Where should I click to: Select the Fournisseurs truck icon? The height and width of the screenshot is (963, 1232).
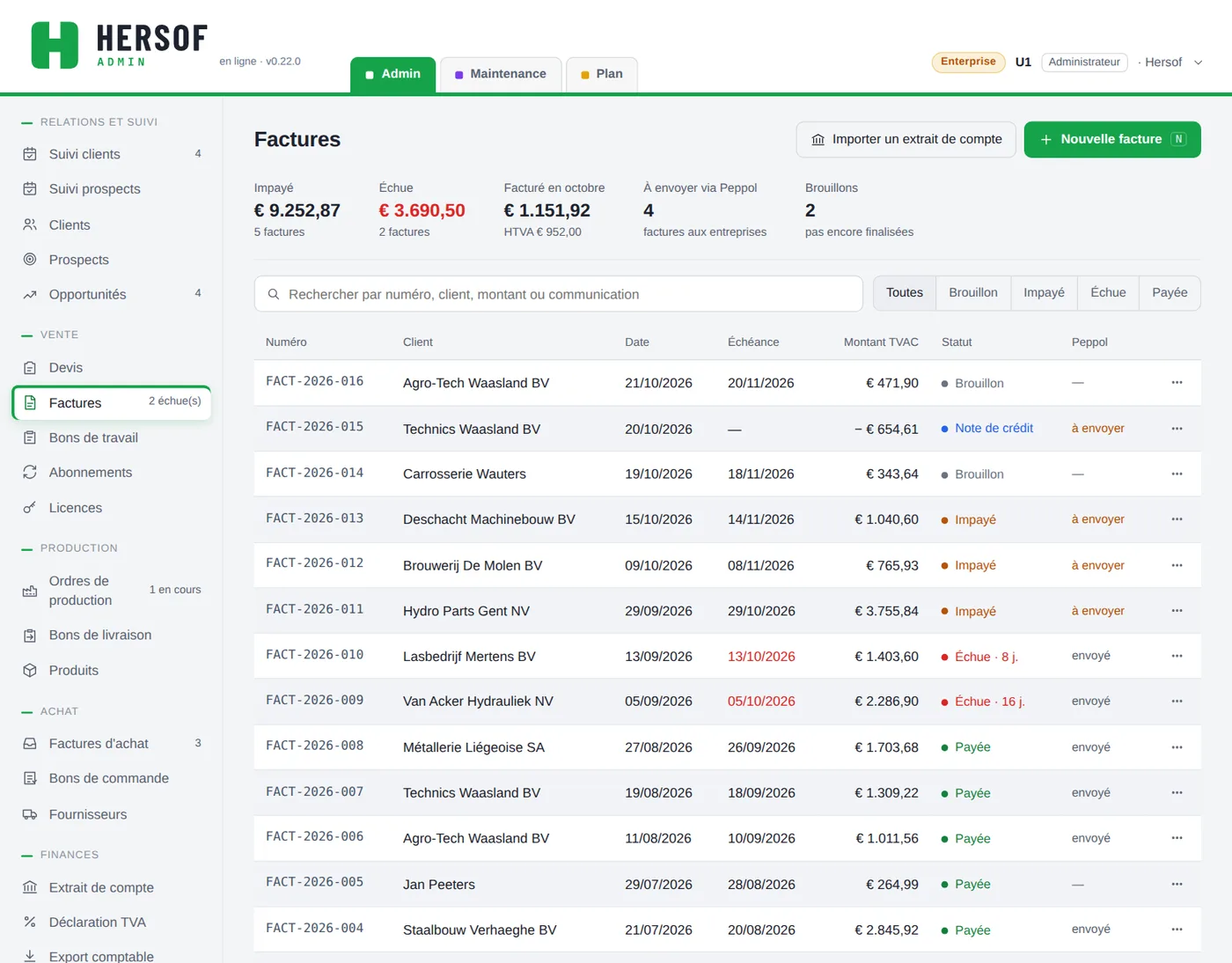(30, 815)
